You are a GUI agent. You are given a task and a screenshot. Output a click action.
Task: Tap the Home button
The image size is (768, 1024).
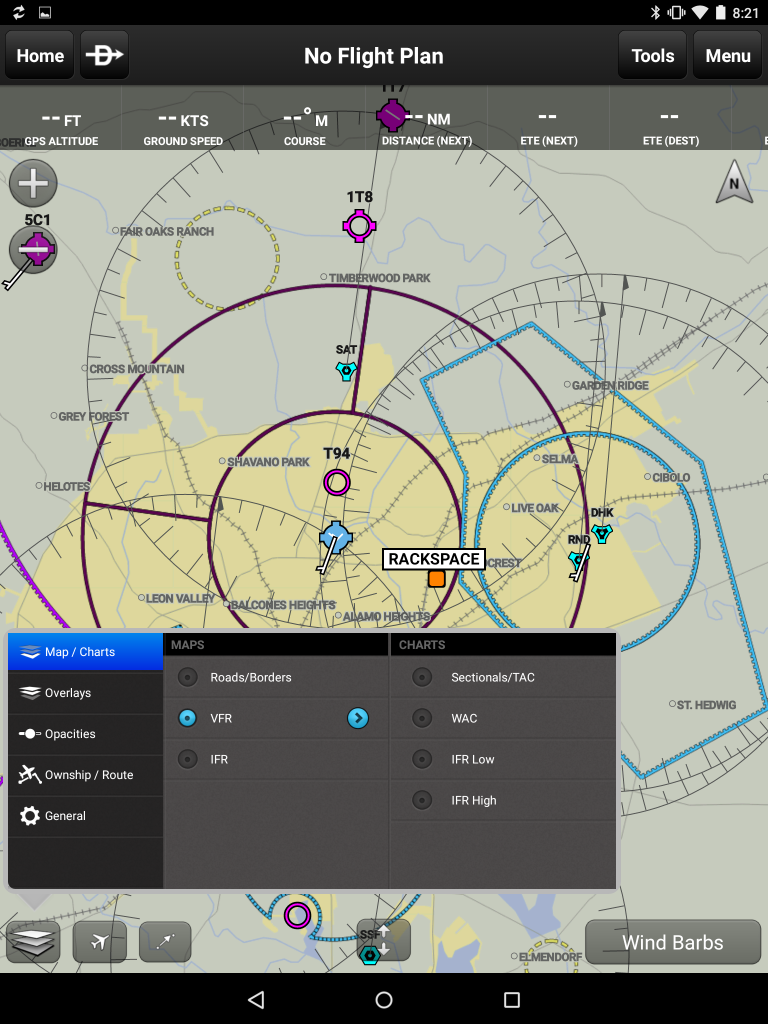(40, 56)
